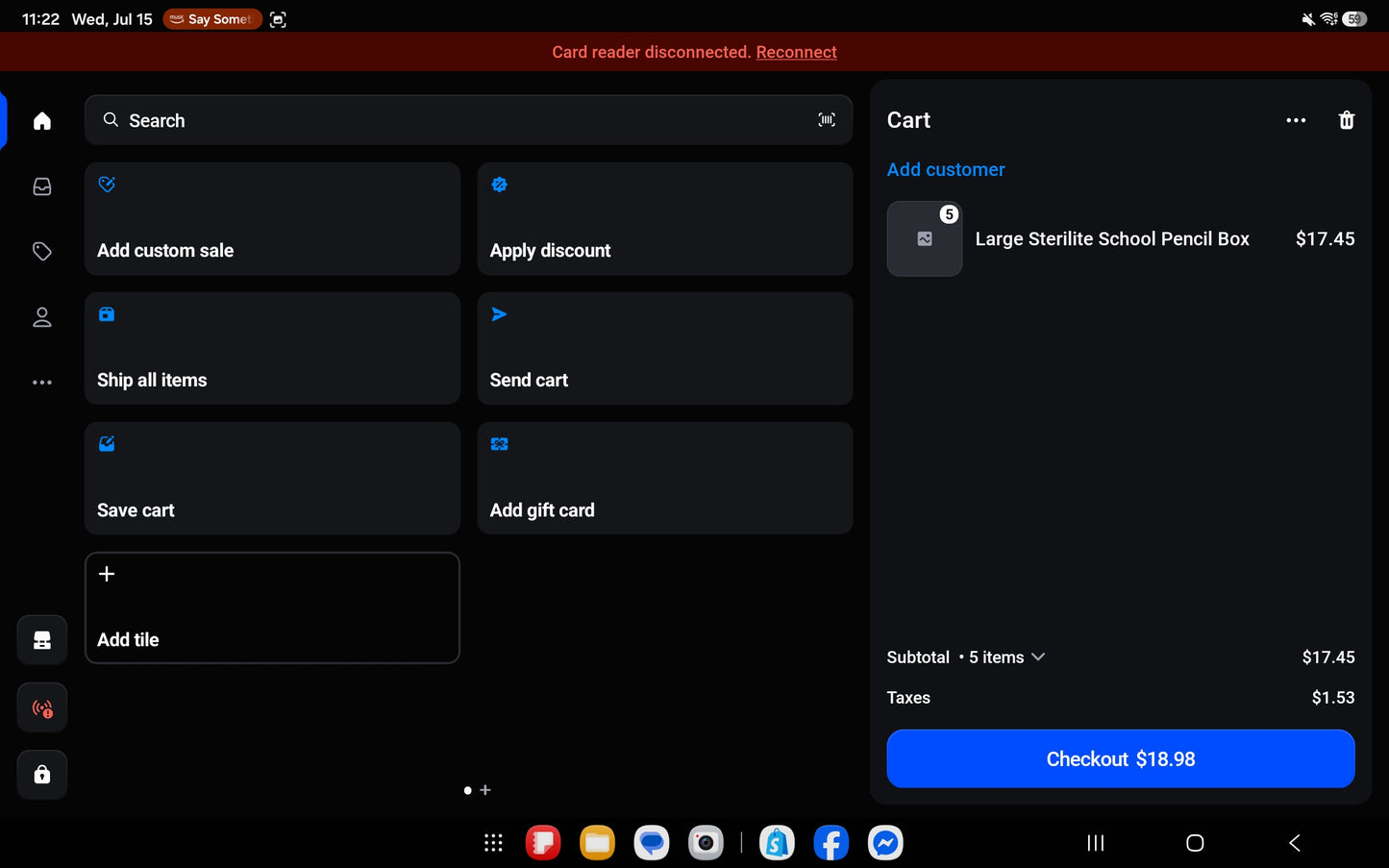
Task: Focus the Search input field
Action: click(468, 120)
